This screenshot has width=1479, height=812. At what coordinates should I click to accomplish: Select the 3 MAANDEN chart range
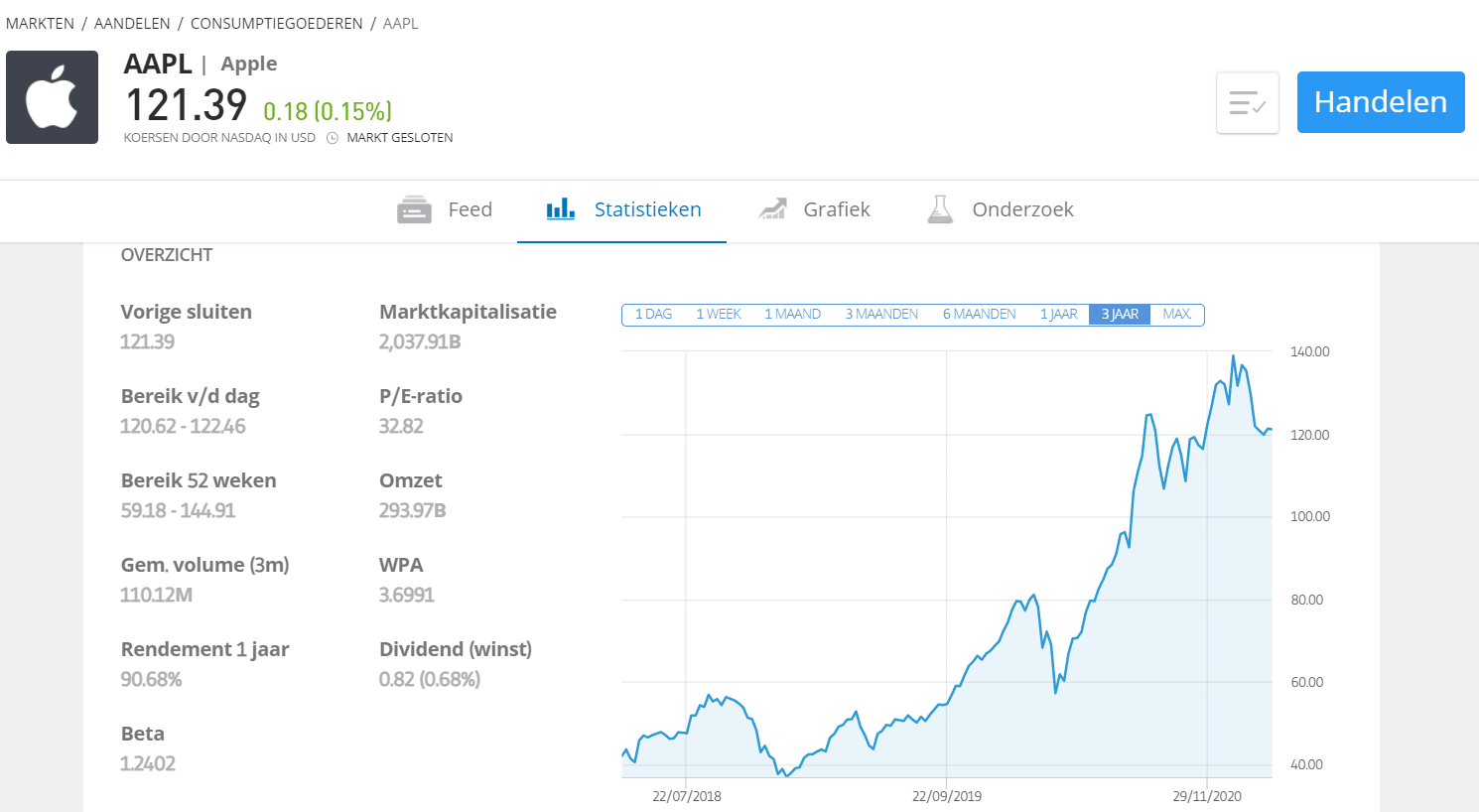881,315
